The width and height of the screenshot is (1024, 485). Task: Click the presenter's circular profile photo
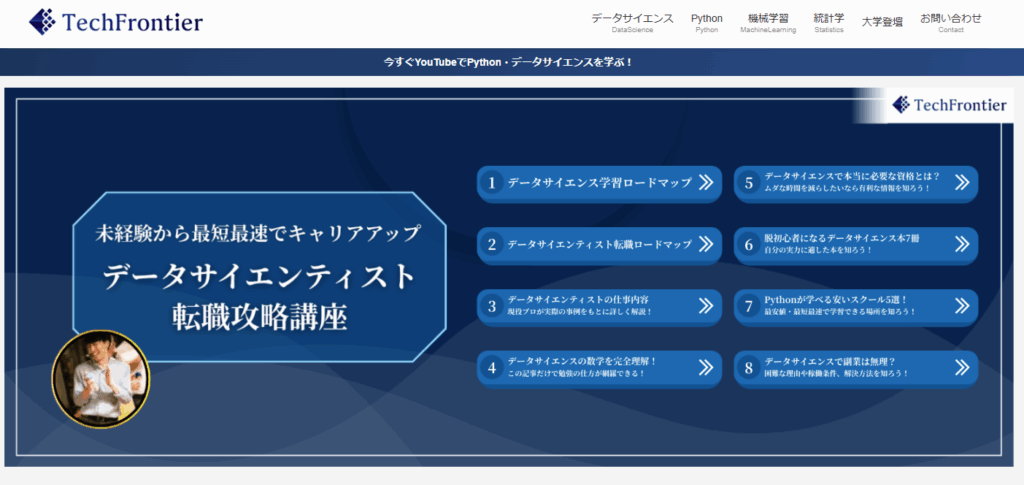coord(100,373)
